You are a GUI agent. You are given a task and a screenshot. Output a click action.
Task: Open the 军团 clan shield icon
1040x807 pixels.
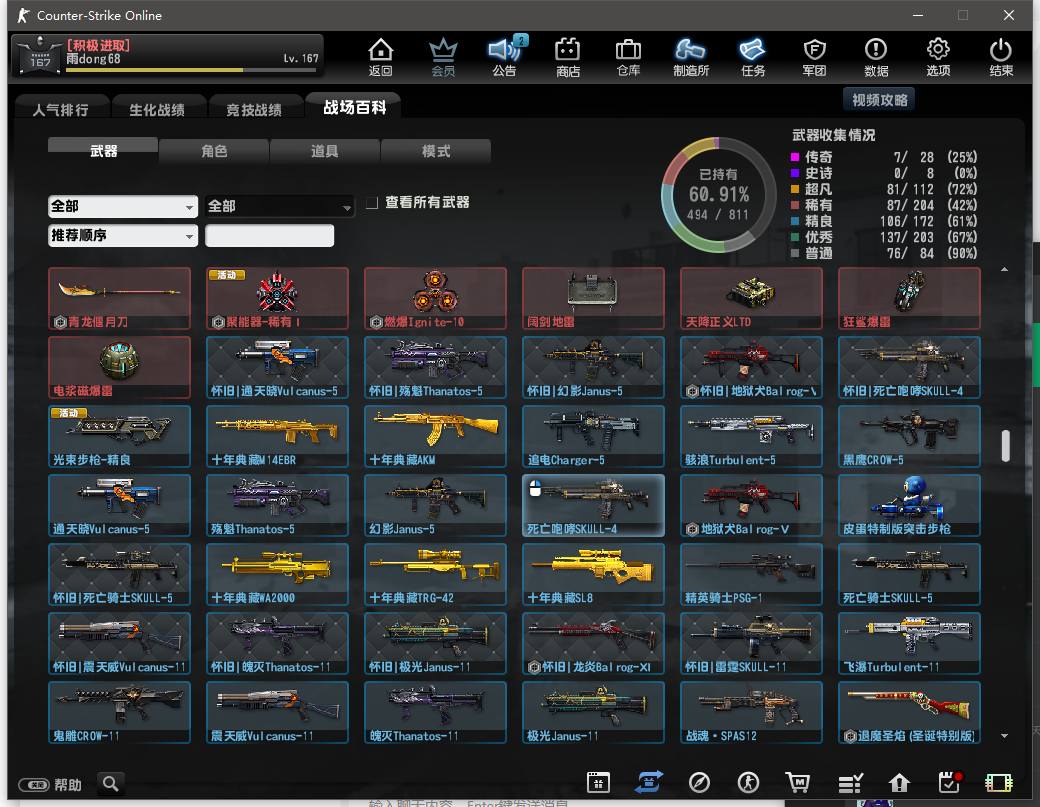[x=814, y=57]
